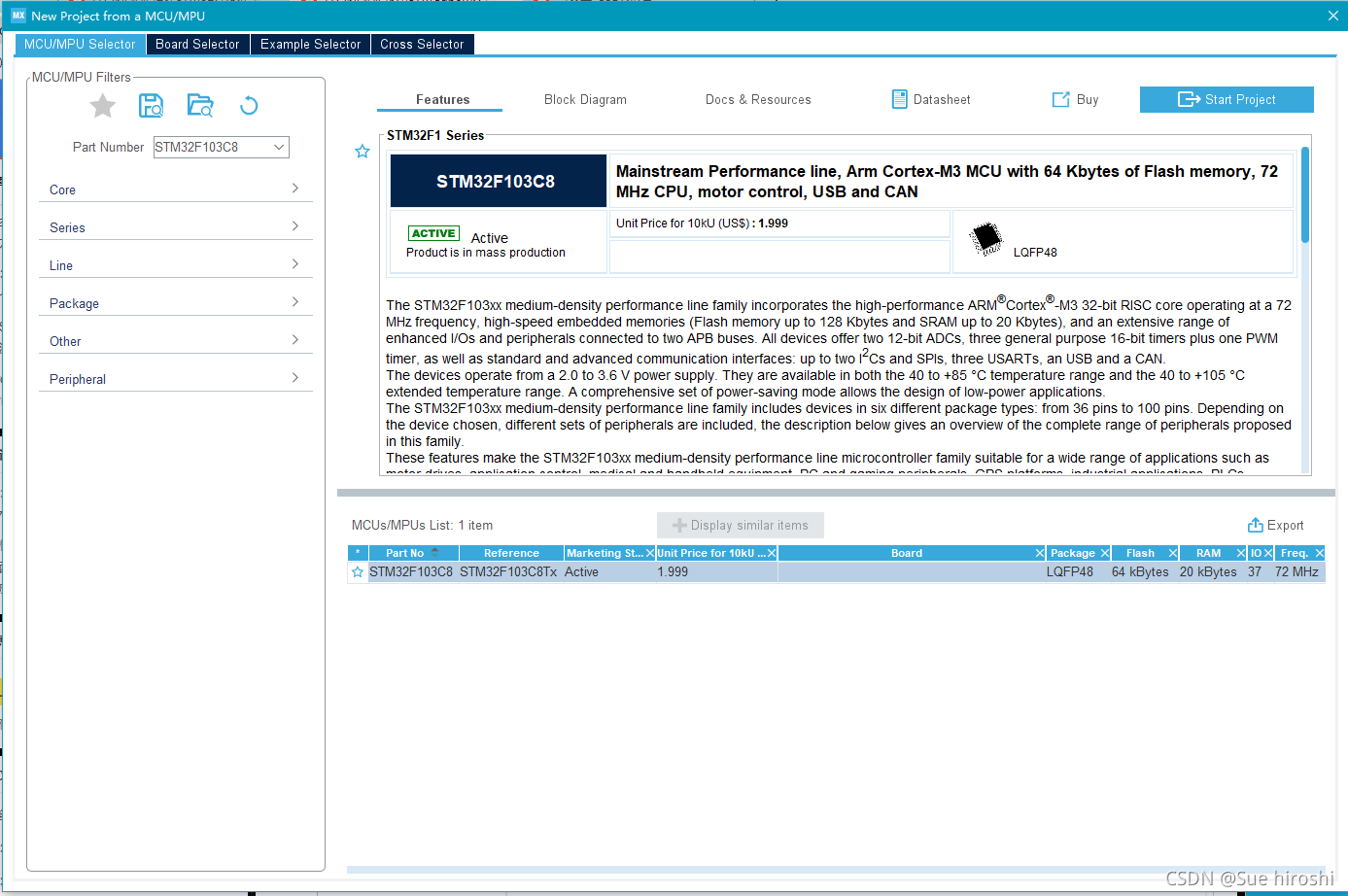Select the Features tab

pos(443,99)
